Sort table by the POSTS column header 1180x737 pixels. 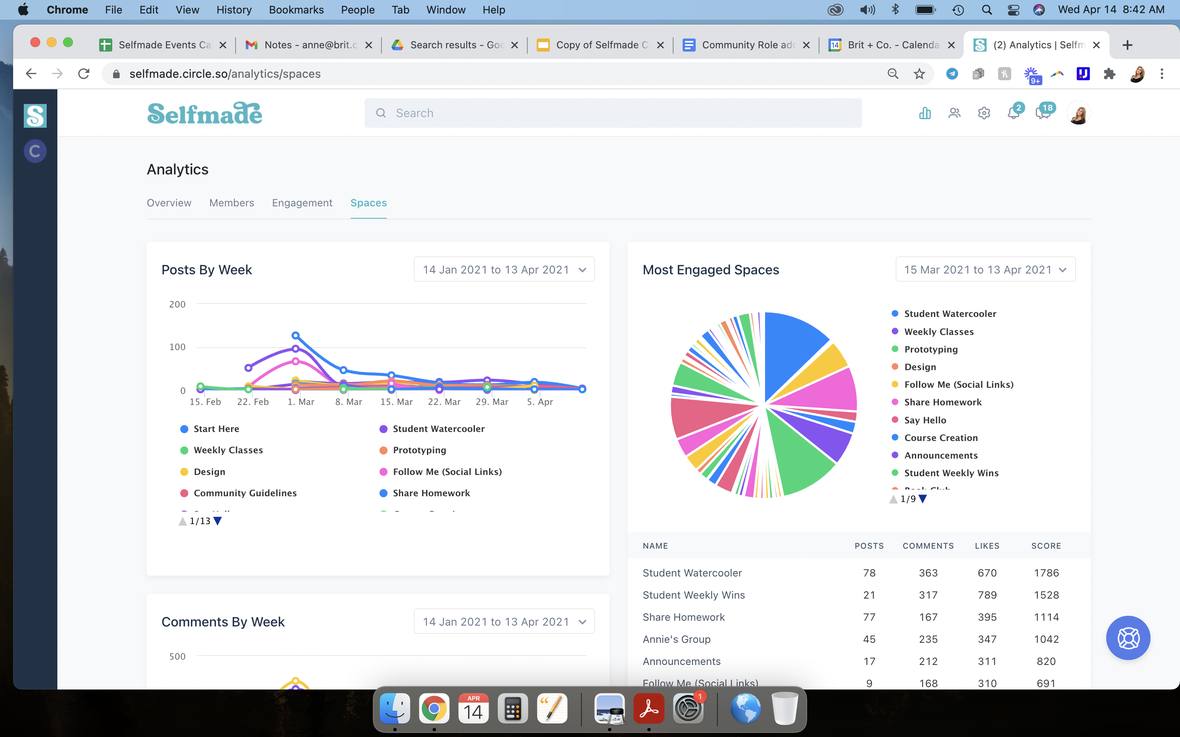click(x=869, y=546)
